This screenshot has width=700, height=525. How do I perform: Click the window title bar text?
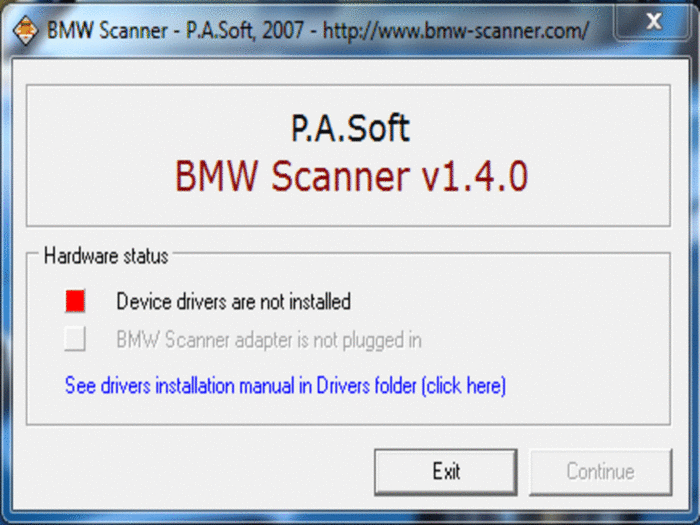(x=317, y=30)
